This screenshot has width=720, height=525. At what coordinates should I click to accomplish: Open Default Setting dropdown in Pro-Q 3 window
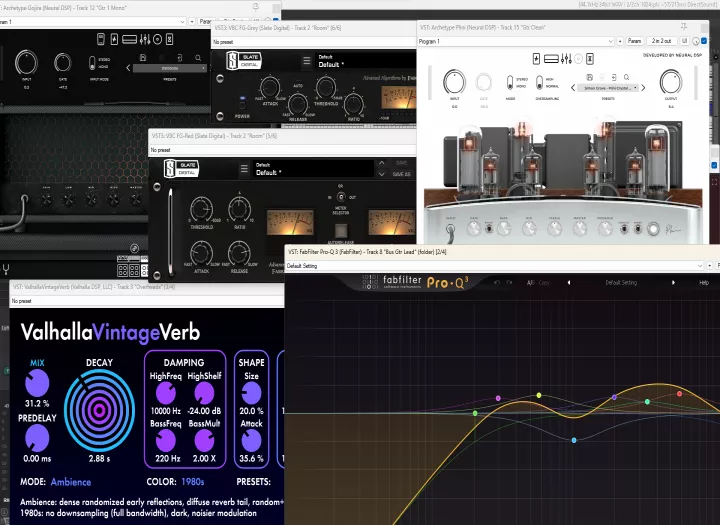[x=494, y=265]
